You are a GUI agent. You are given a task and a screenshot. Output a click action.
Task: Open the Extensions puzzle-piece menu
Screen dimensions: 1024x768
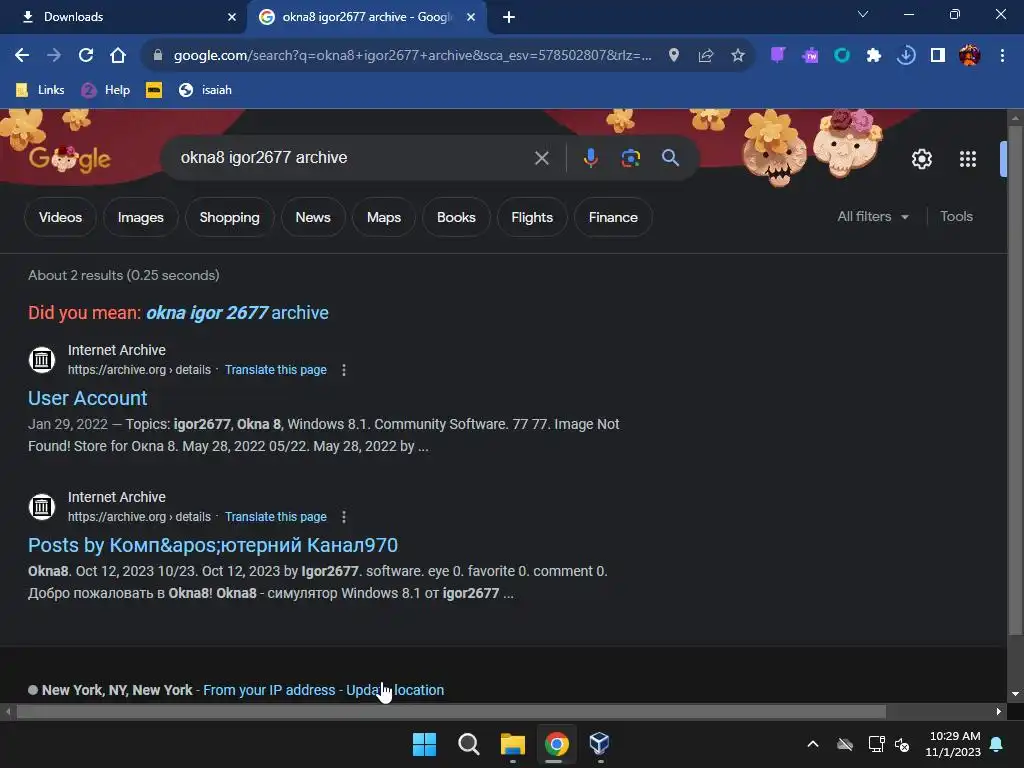[874, 56]
